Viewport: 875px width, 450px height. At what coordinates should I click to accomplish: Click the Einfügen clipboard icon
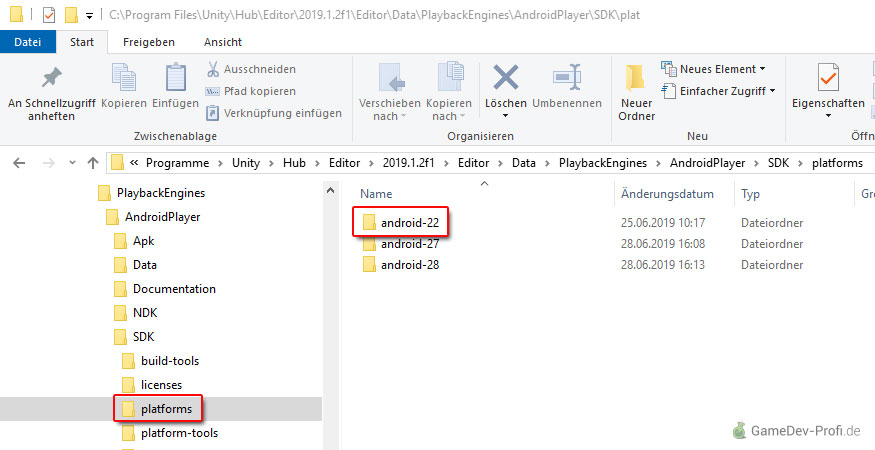click(175, 78)
